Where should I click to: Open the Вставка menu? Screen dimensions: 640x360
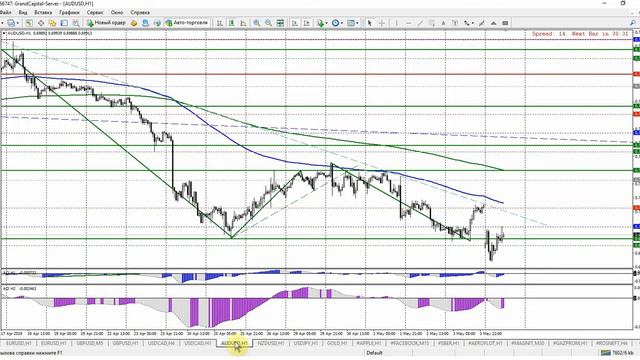(x=43, y=13)
